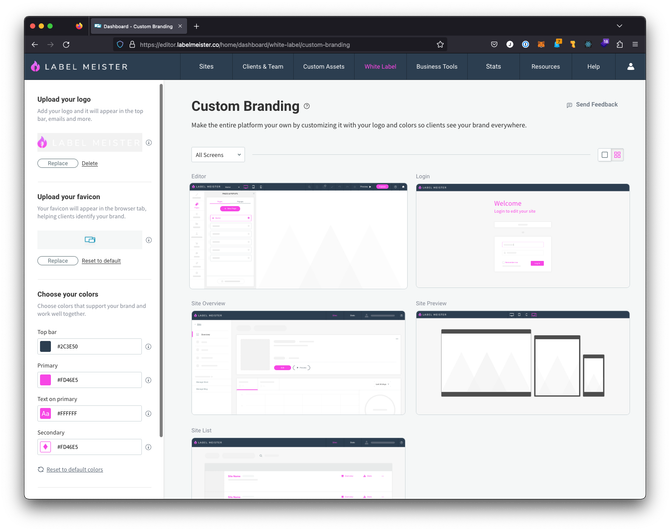
Task: Click Text on primary hex input #FFFFFF
Action: pyautogui.click(x=89, y=414)
